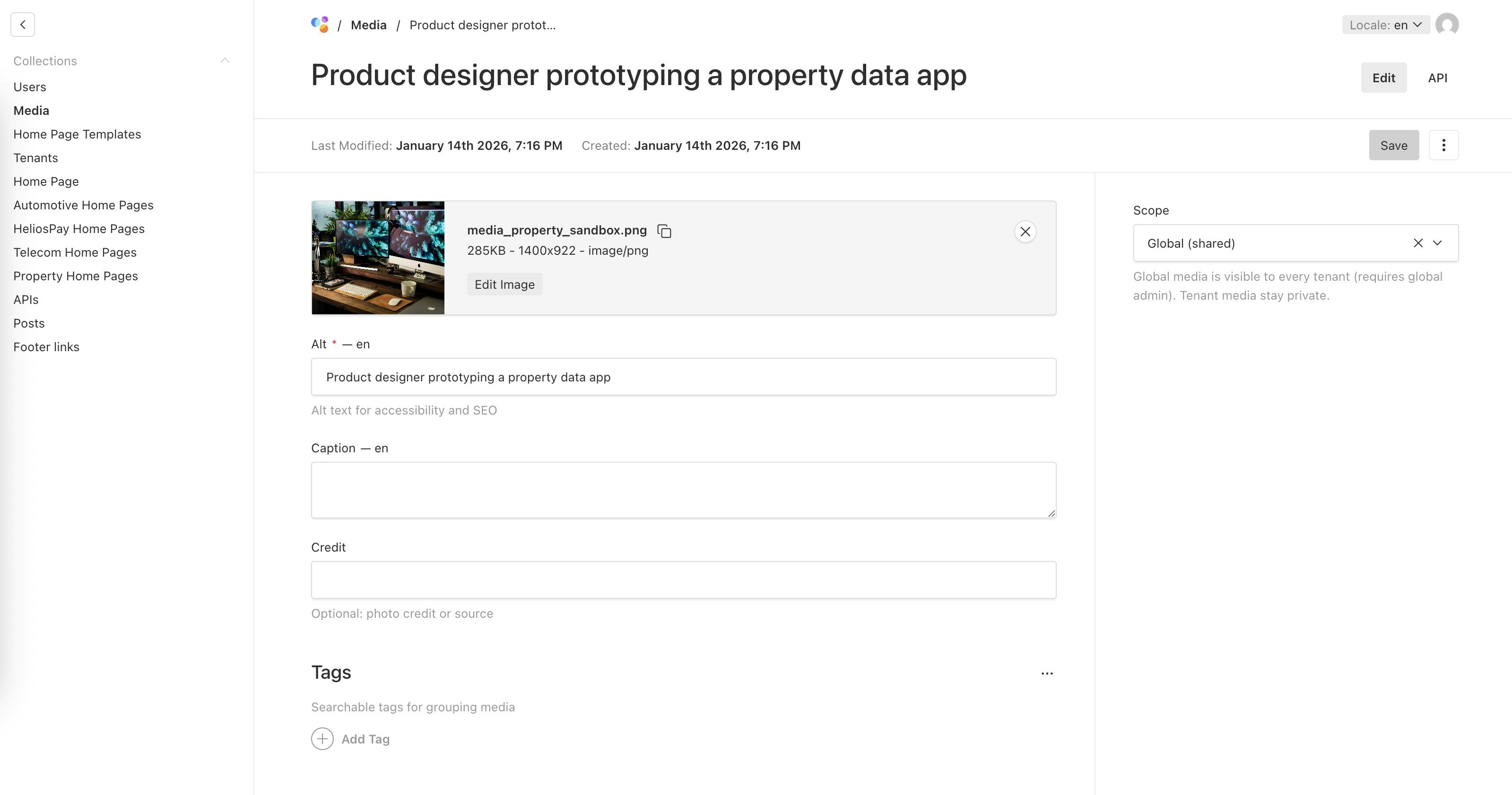Image resolution: width=1512 pixels, height=795 pixels.
Task: Collapse the Collections section
Action: (x=226, y=60)
